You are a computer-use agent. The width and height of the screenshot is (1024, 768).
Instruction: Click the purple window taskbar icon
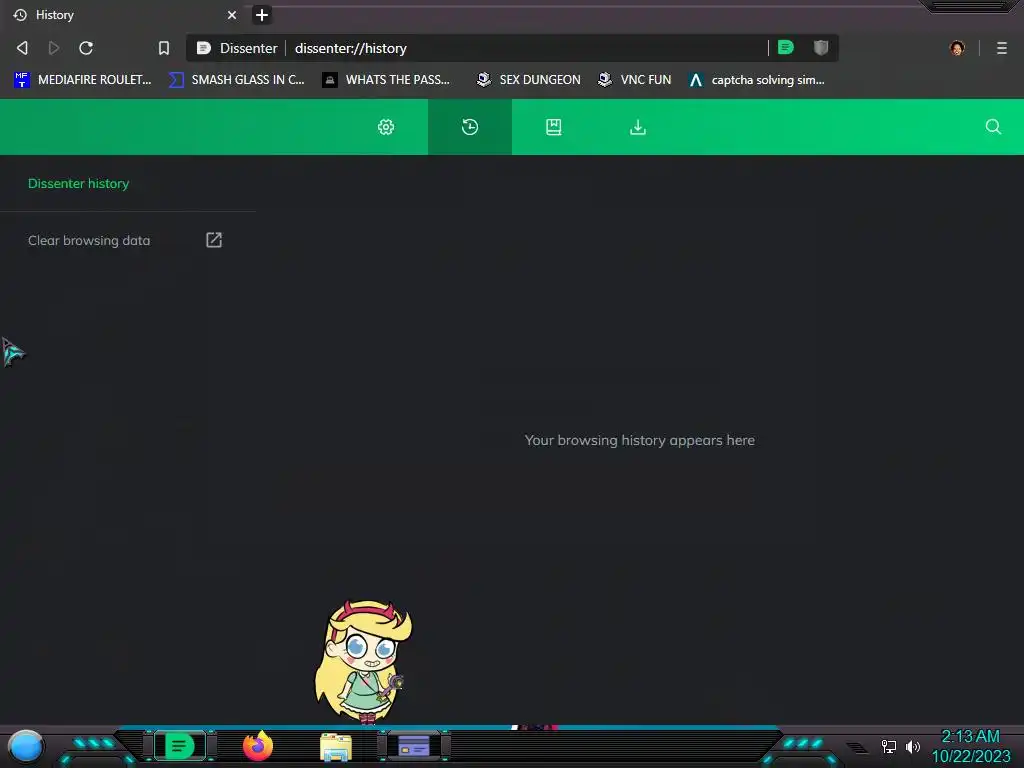pos(414,746)
